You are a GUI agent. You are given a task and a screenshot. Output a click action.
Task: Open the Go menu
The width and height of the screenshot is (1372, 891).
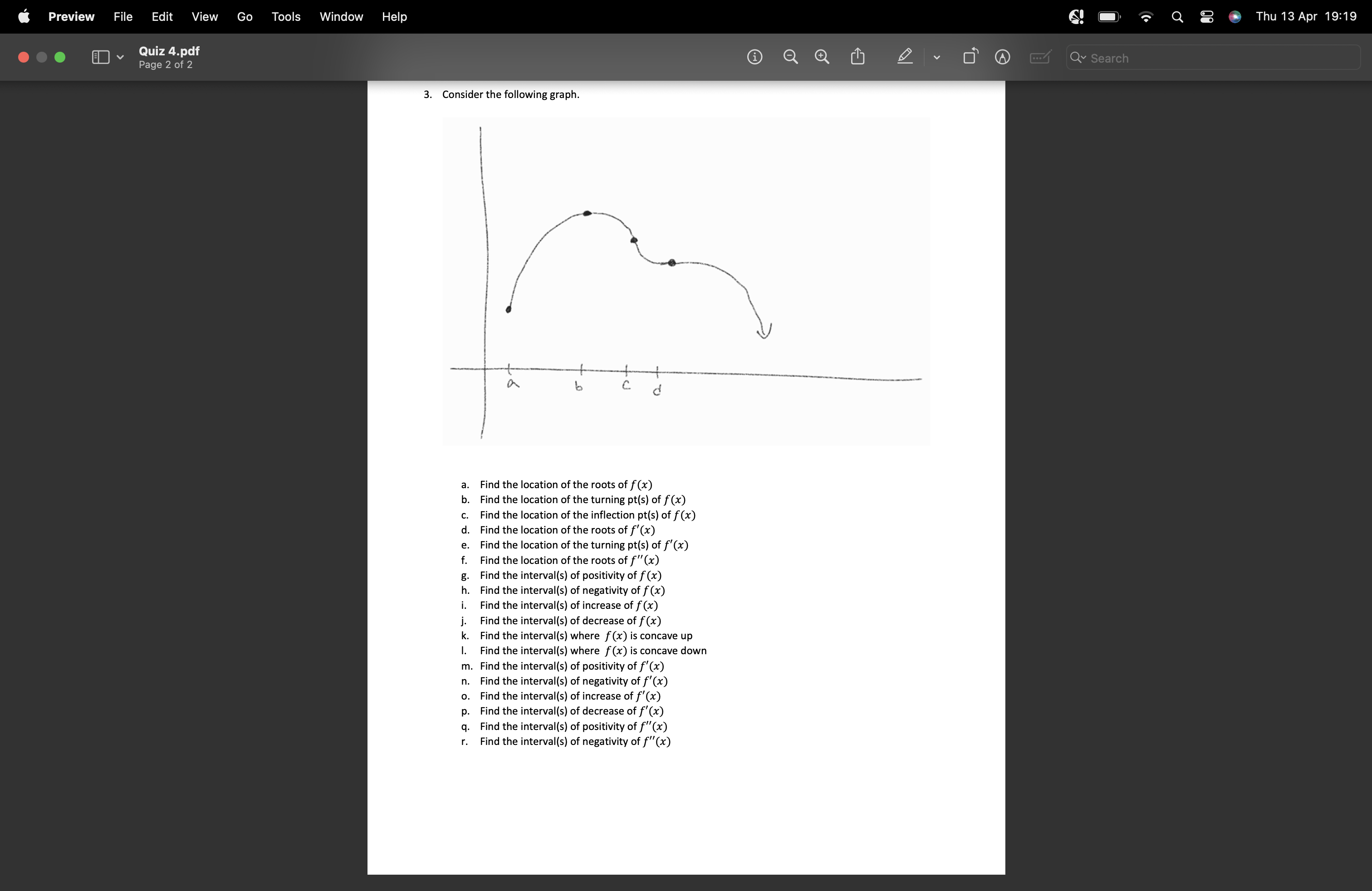[245, 17]
